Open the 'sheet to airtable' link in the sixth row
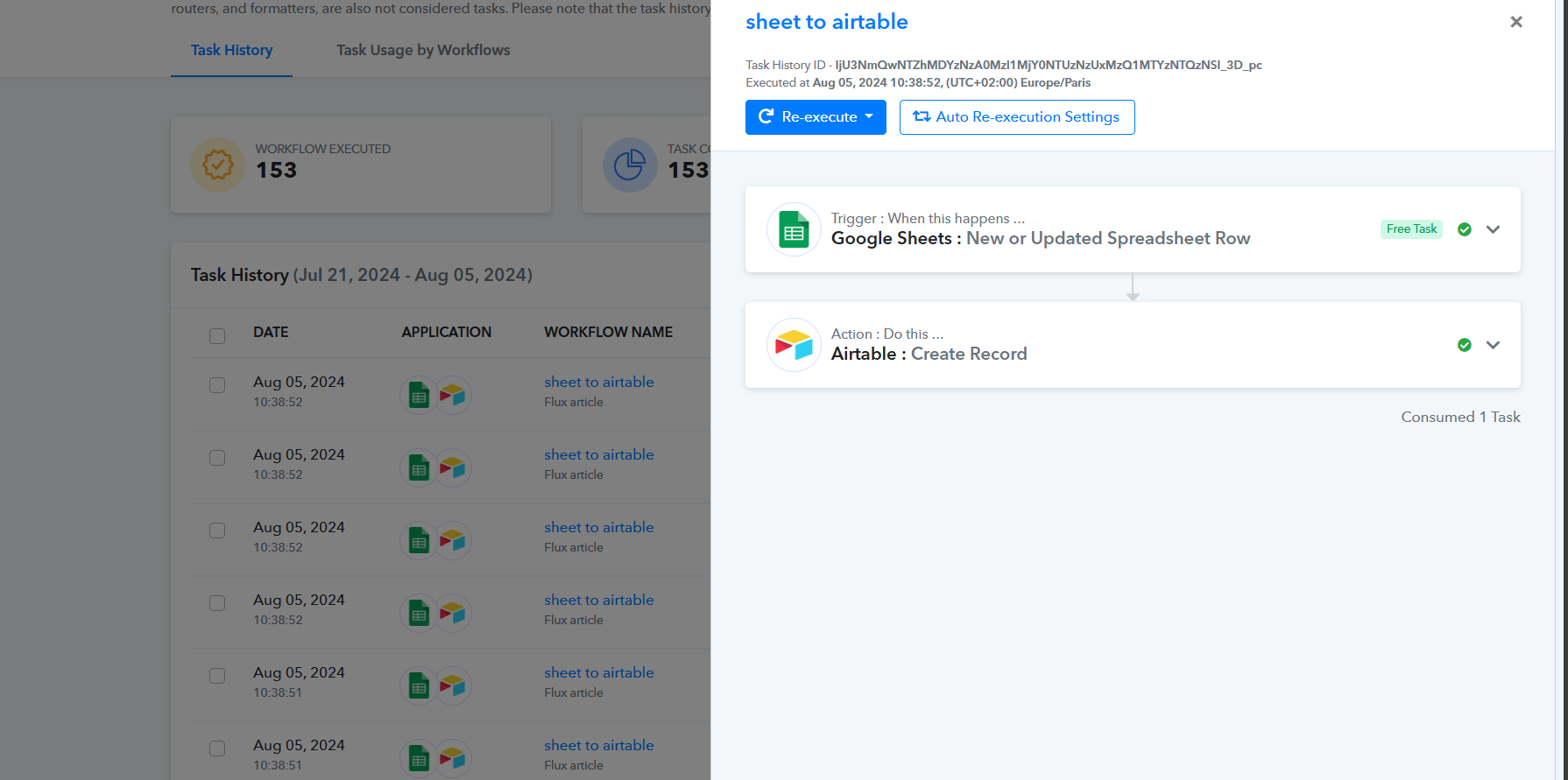Viewport: 1568px width, 780px height. [599, 745]
